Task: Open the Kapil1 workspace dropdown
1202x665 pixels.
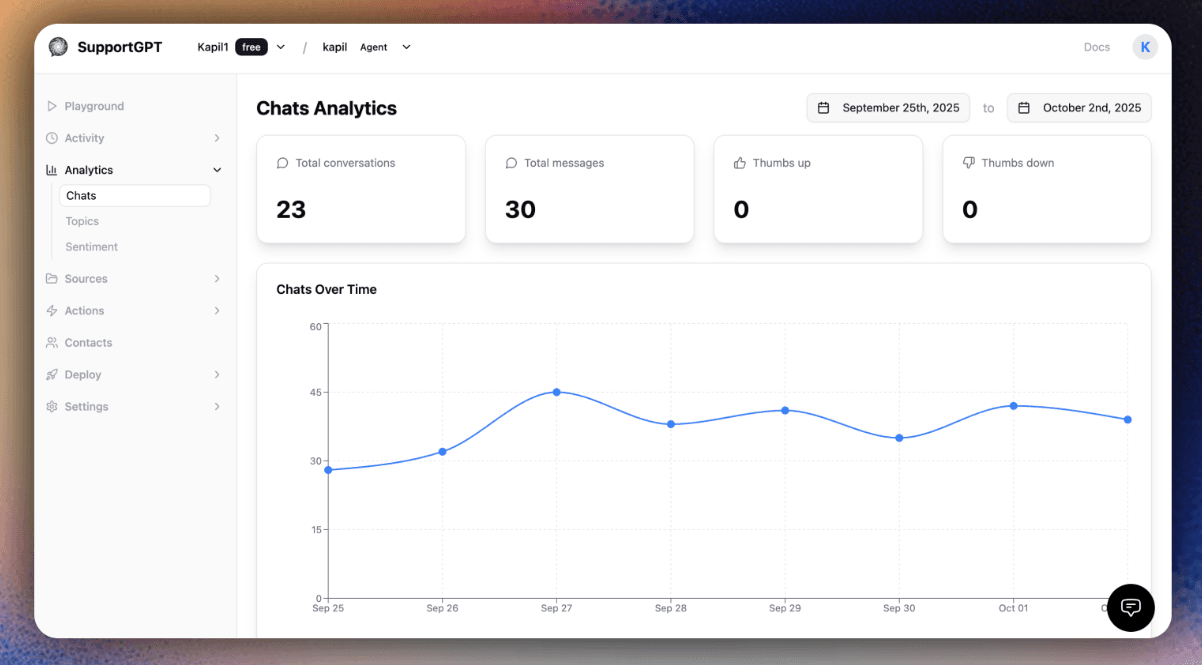Action: (x=280, y=47)
